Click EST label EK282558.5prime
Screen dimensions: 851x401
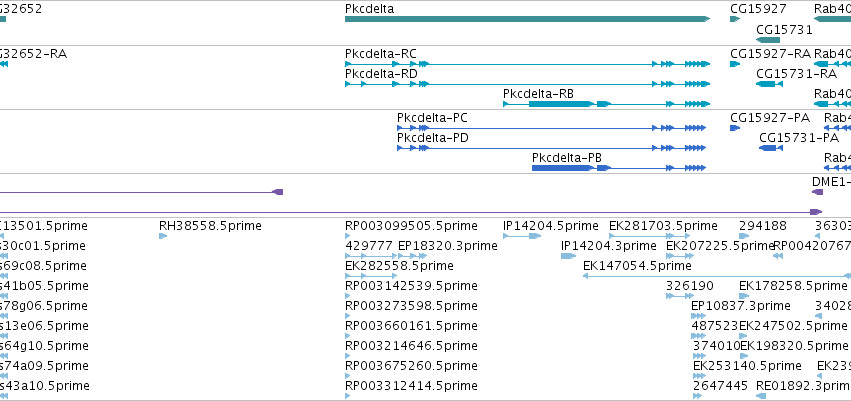point(399,266)
